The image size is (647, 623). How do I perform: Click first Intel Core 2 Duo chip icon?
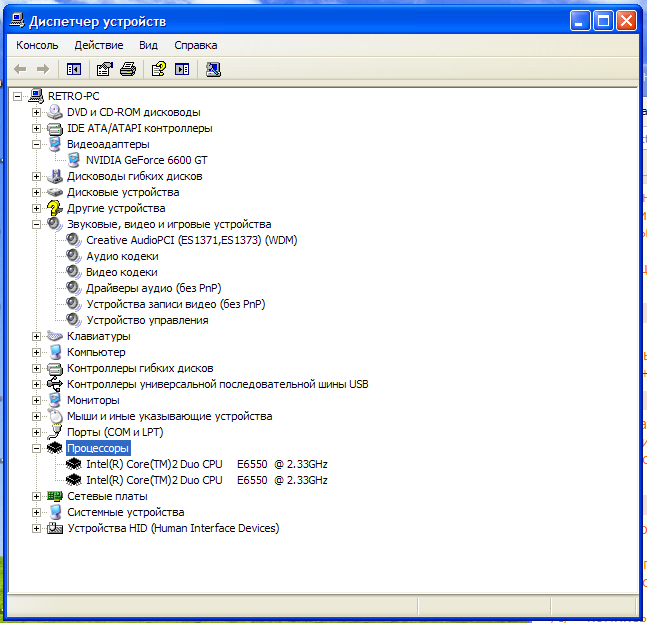pos(74,464)
